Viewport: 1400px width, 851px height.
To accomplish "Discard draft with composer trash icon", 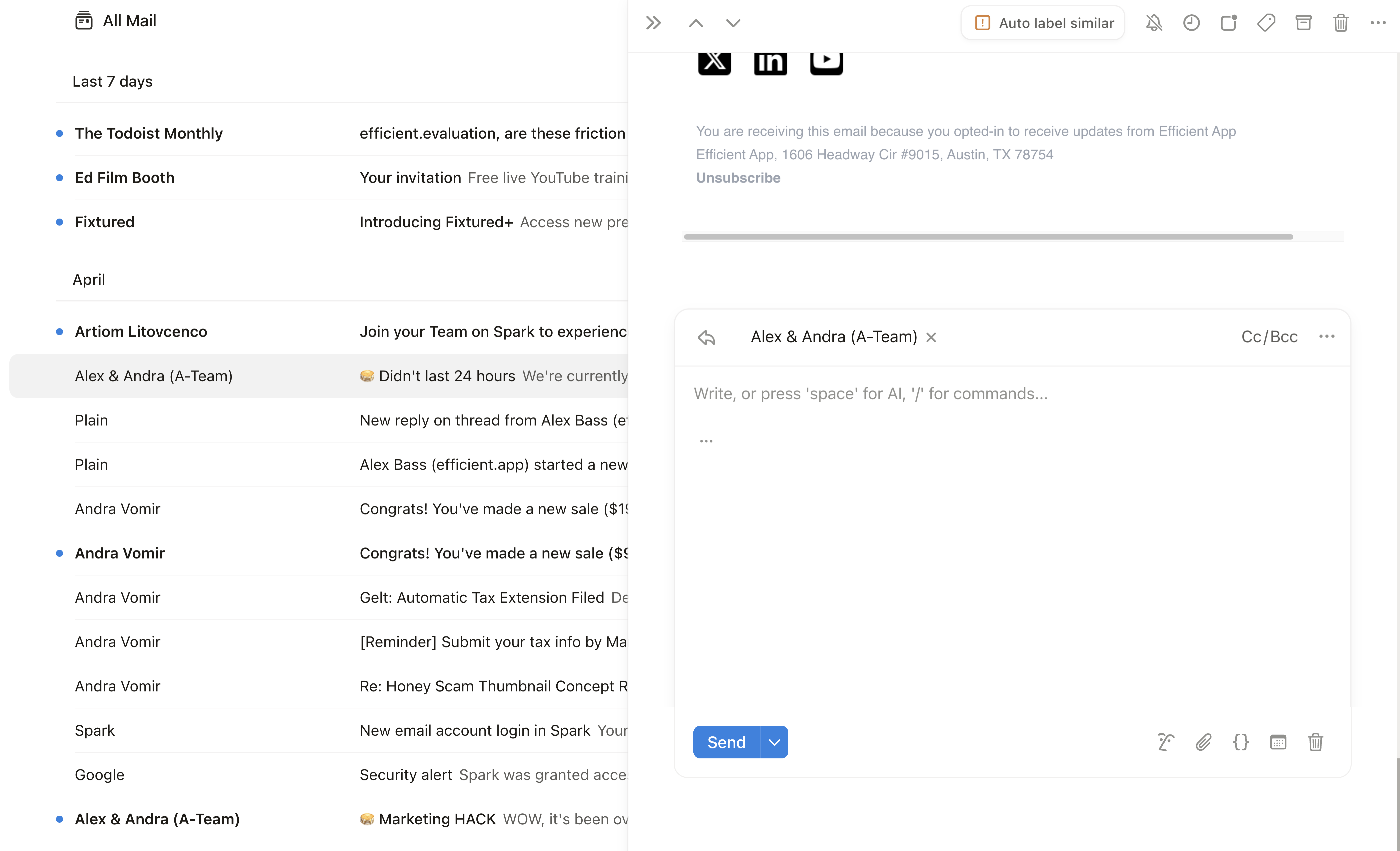I will pyautogui.click(x=1315, y=742).
